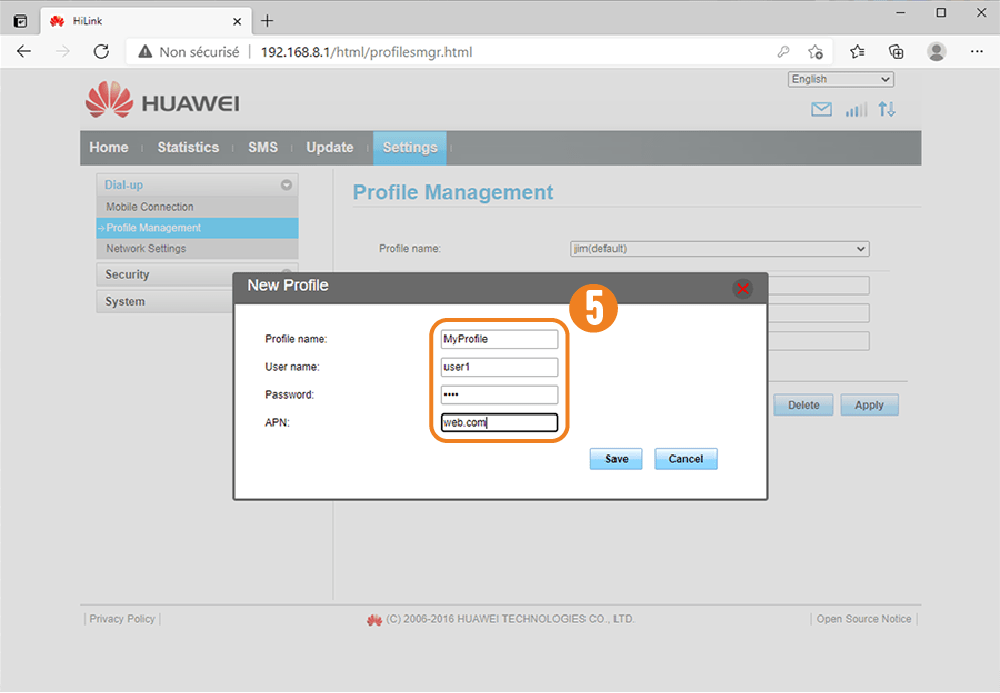Image resolution: width=1000 pixels, height=693 pixels.
Task: Open the Profile name jim(default) dropdown
Action: (719, 249)
